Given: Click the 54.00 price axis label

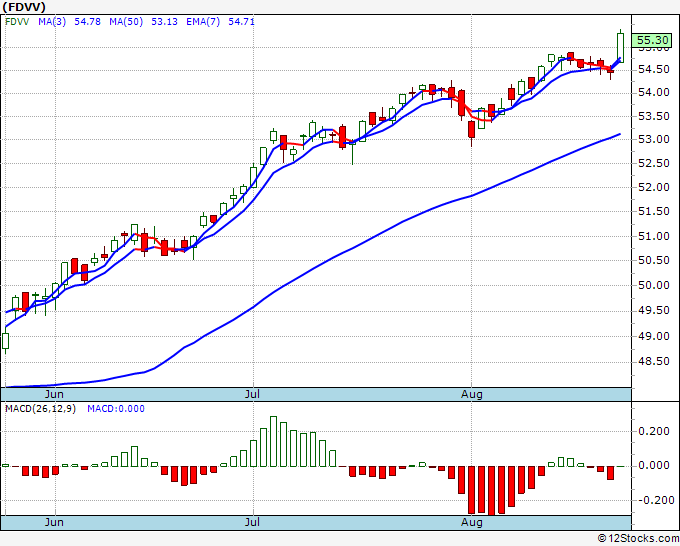Looking at the screenshot, I should [x=654, y=92].
